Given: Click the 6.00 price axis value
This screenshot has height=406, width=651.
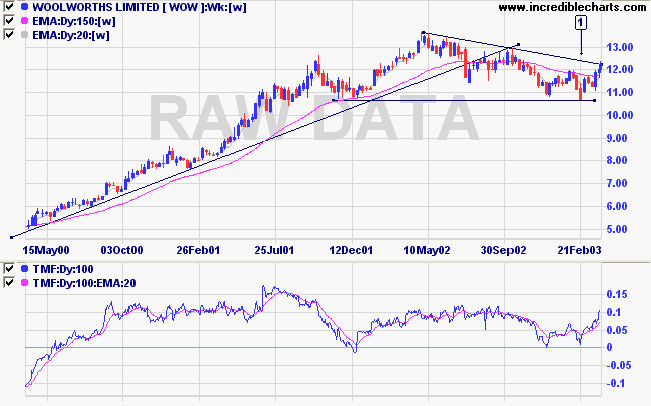Looking at the screenshot, I should (x=617, y=206).
